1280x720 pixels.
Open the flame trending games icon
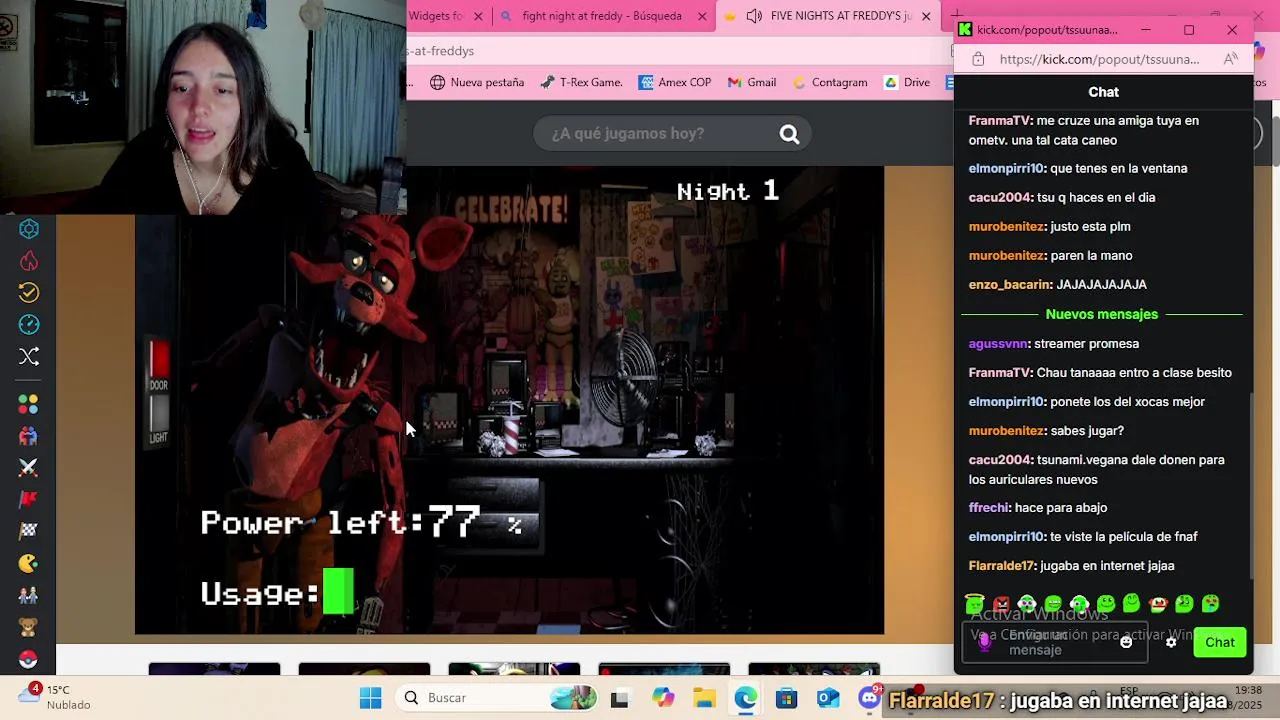pos(29,261)
